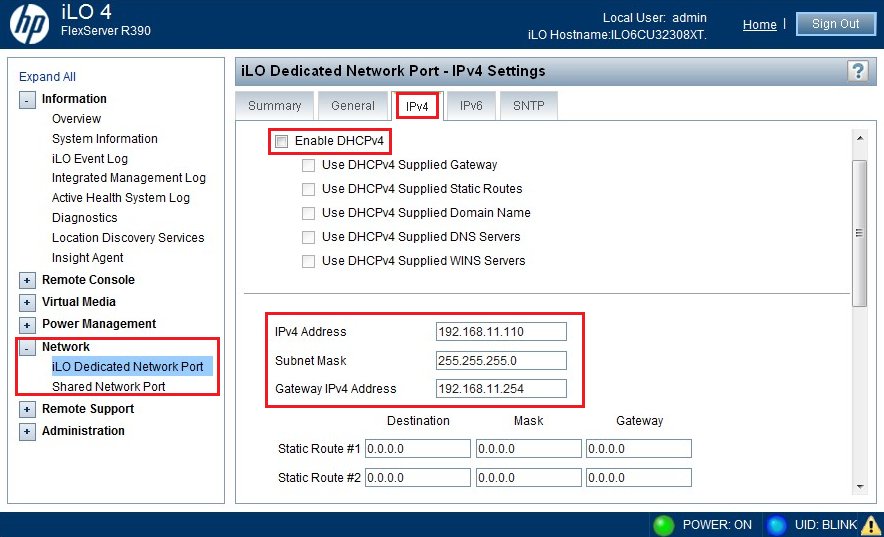Check Use DHCPv4 Supplied Static Routes
This screenshot has height=537, width=884.
pyautogui.click(x=308, y=189)
